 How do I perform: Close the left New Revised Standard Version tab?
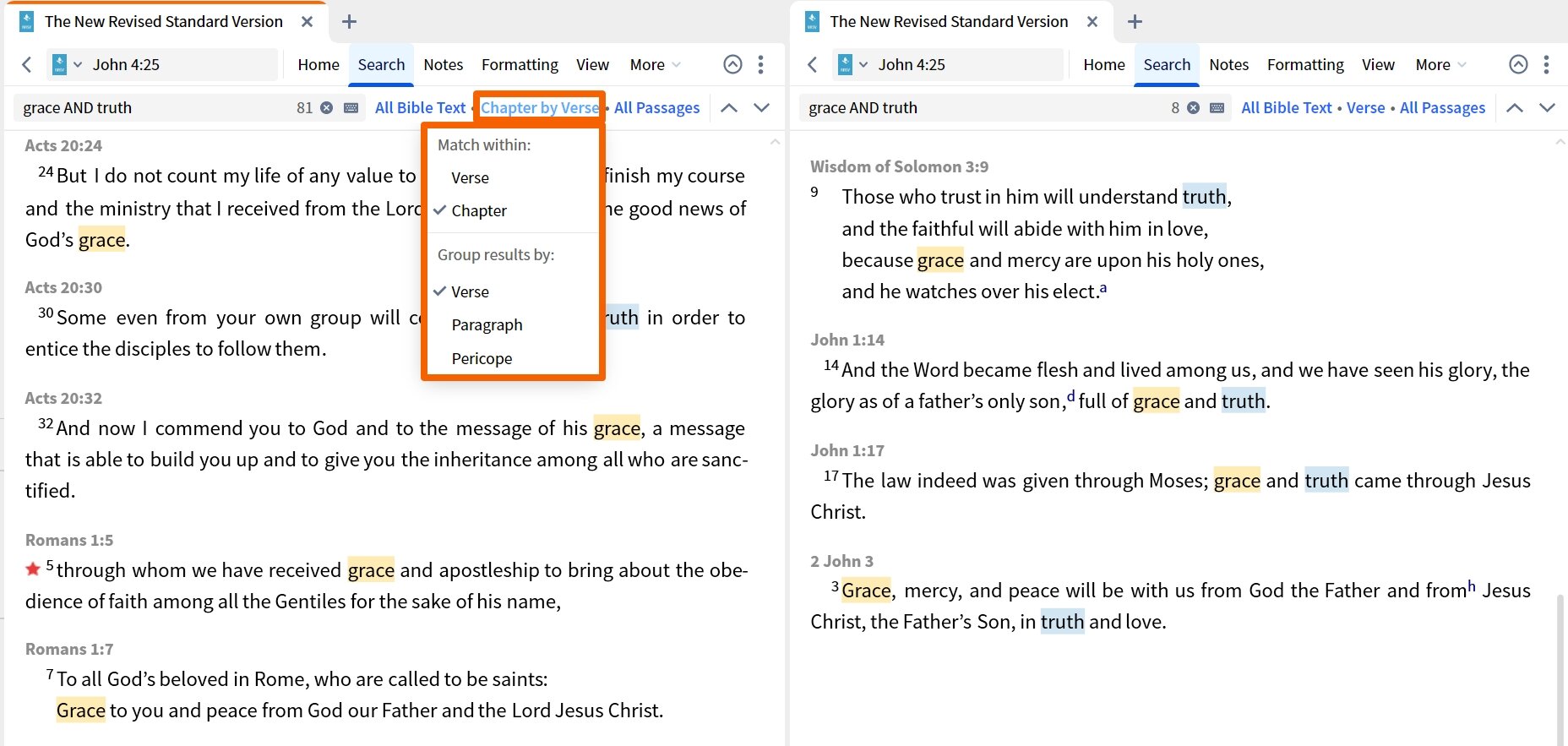[307, 22]
